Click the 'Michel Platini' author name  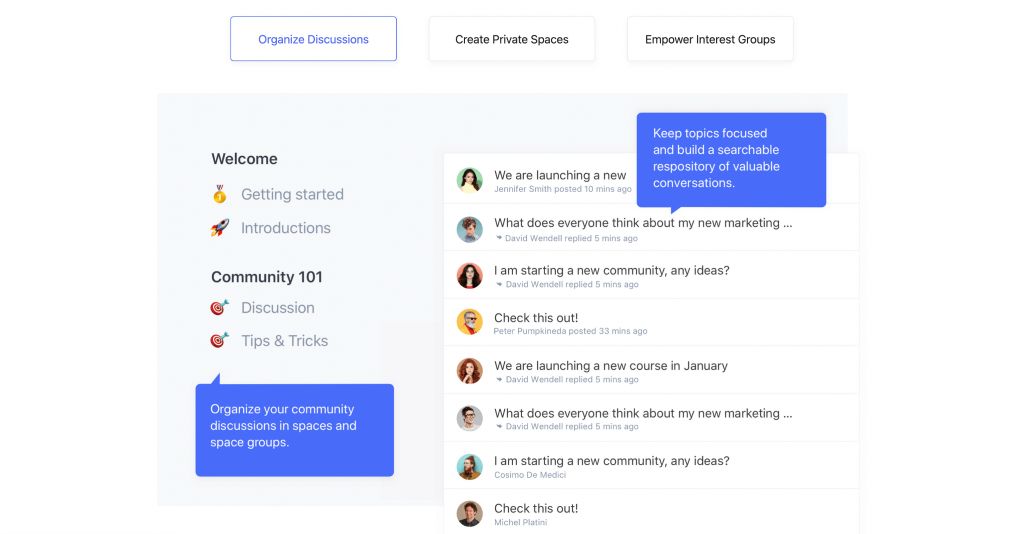(x=520, y=522)
